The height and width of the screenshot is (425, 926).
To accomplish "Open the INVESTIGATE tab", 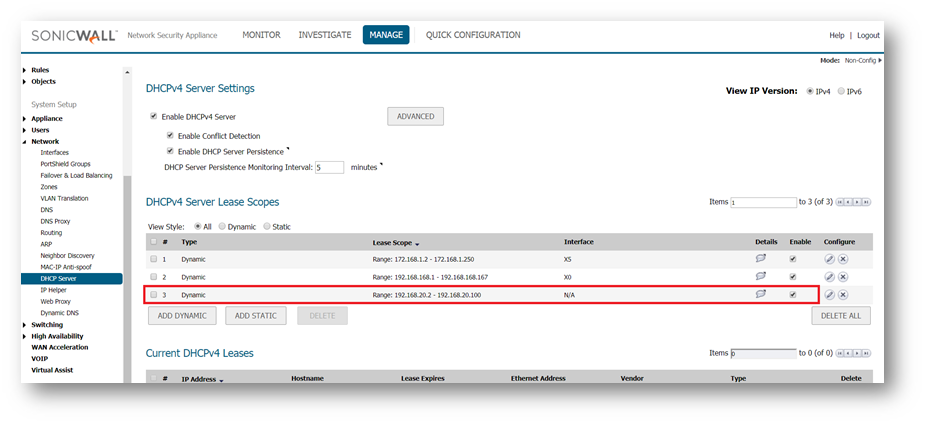I will (x=325, y=35).
